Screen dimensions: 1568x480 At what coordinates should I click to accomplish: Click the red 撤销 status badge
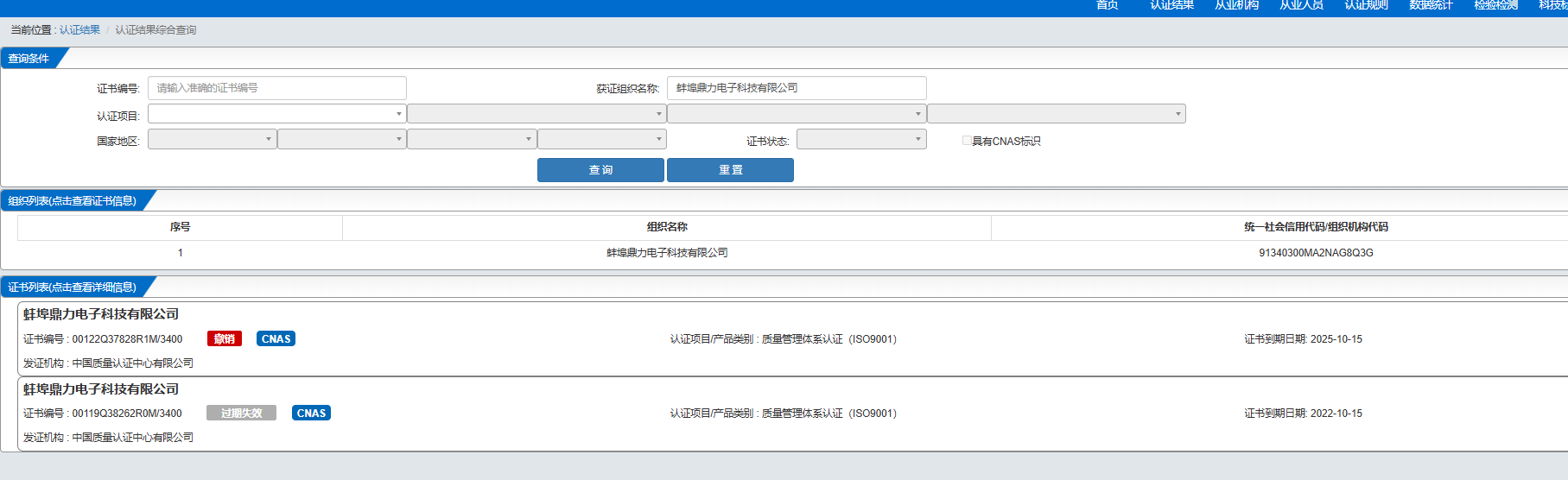(224, 339)
